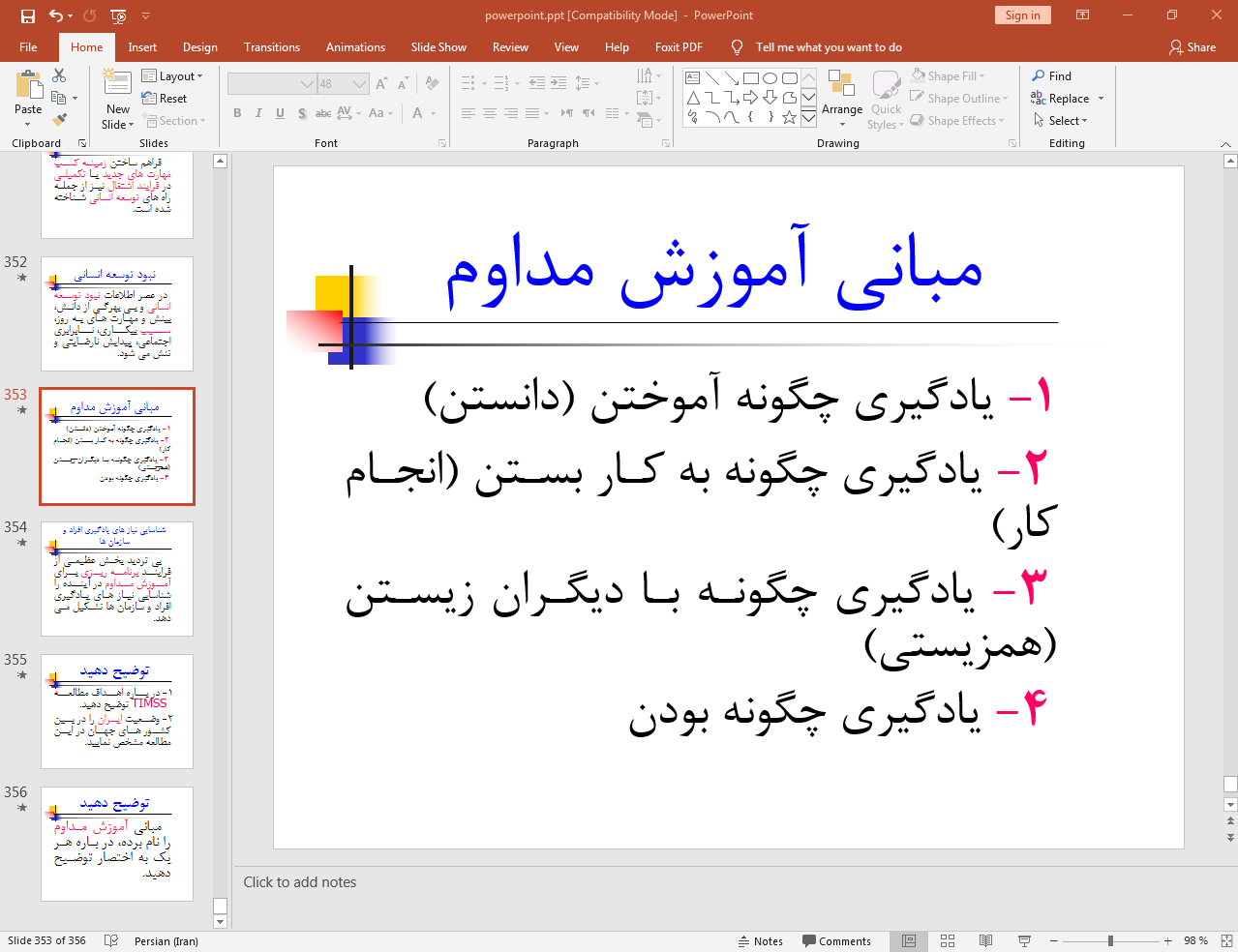Open Change Case dropdown
The height and width of the screenshot is (952, 1238).
point(381,113)
